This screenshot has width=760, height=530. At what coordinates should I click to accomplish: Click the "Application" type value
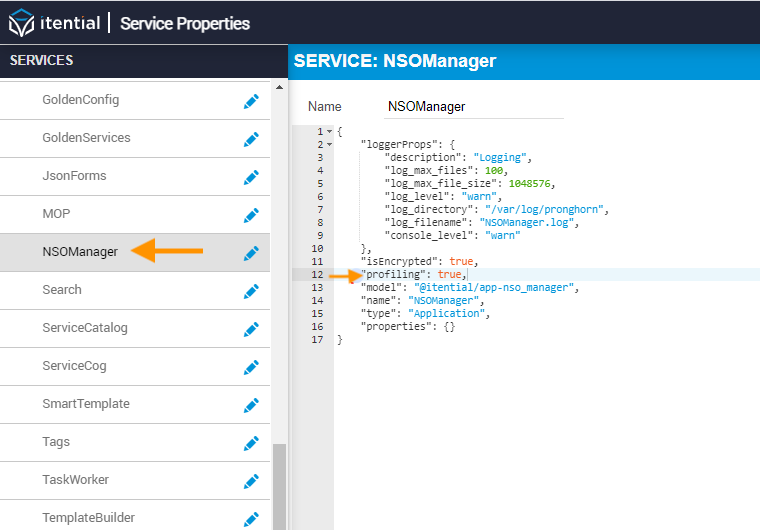(x=446, y=314)
